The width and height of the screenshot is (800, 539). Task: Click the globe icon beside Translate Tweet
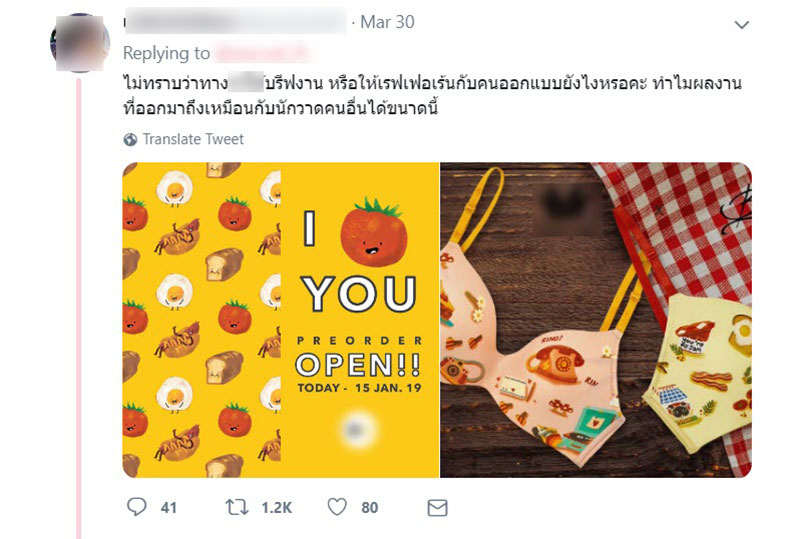pos(130,139)
